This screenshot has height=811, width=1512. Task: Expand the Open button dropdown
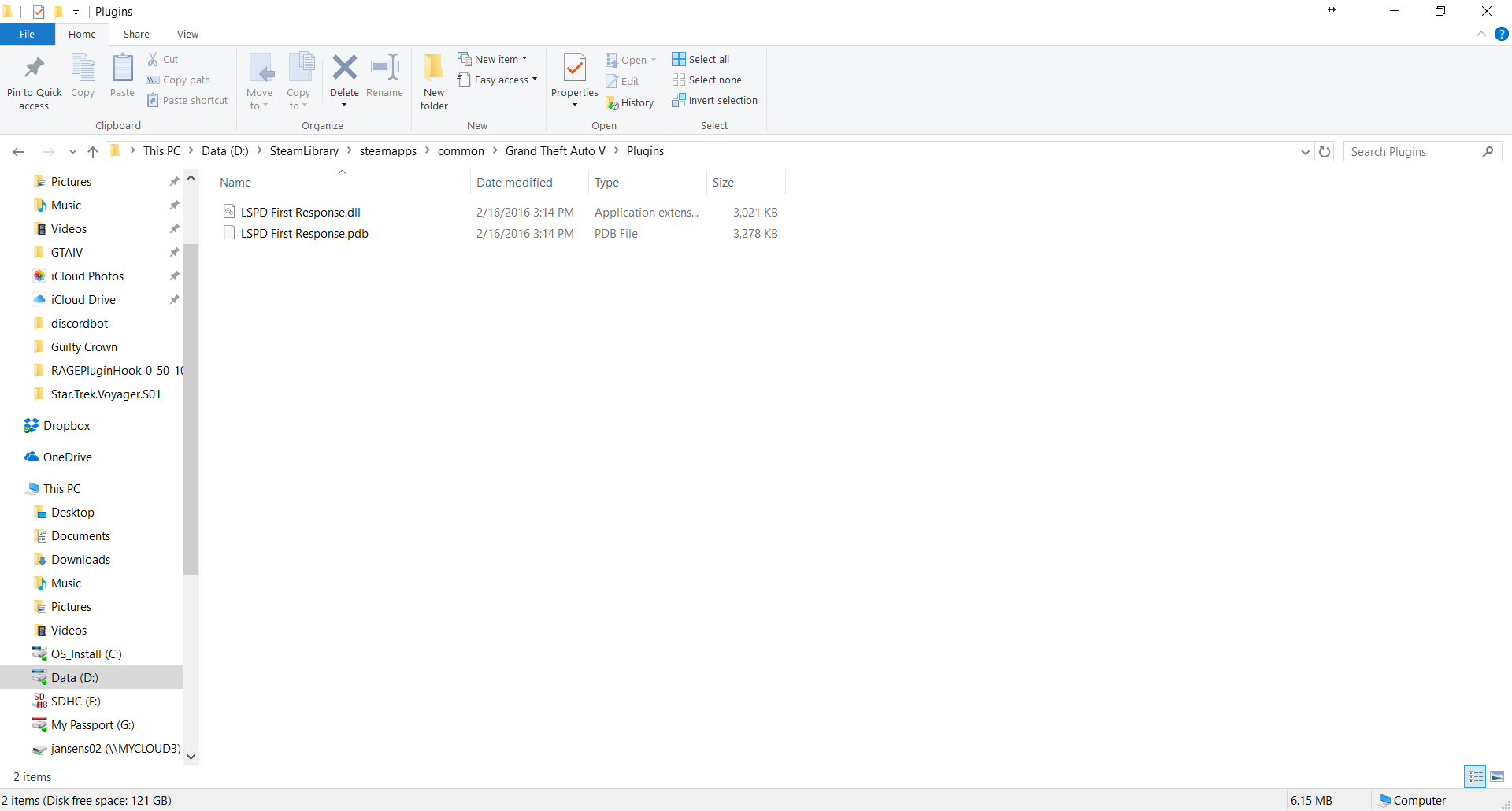click(654, 60)
